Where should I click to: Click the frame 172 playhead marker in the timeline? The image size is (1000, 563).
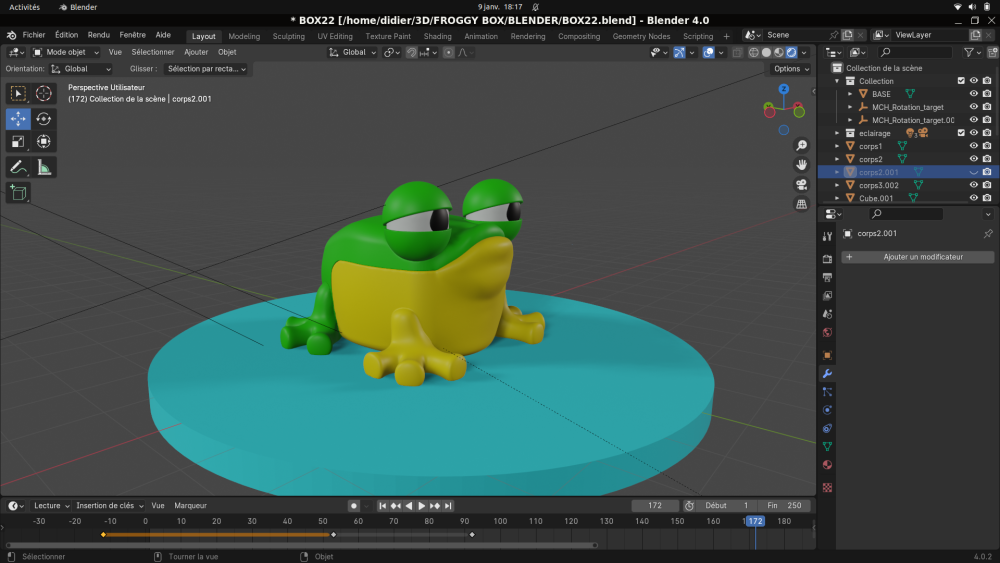tap(755, 521)
